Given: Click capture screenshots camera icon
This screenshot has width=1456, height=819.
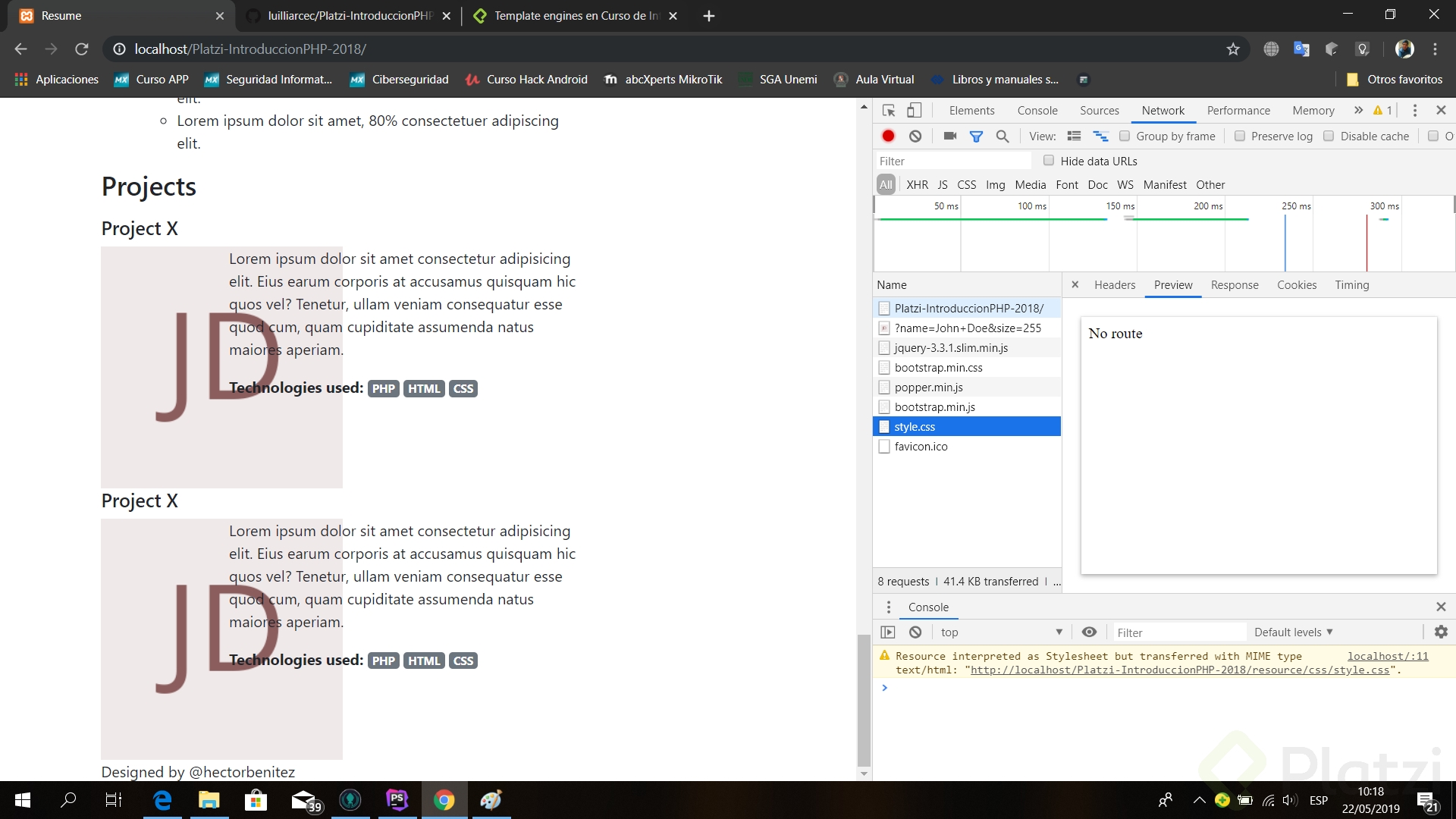Looking at the screenshot, I should [x=949, y=136].
